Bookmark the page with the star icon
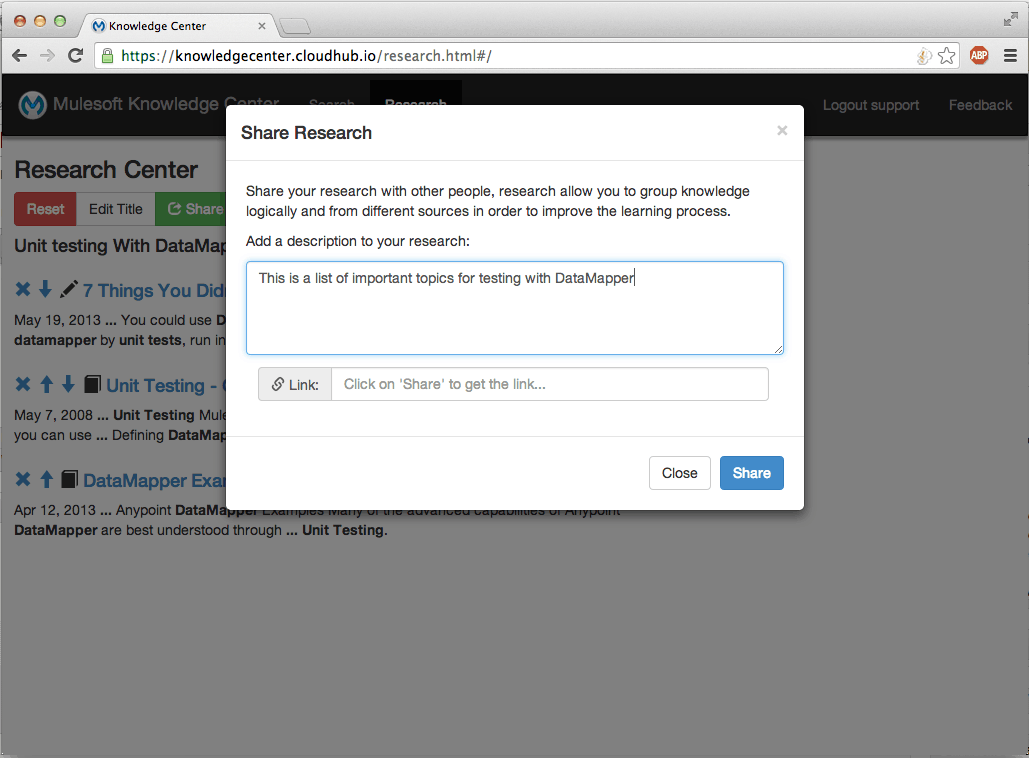 (946, 56)
